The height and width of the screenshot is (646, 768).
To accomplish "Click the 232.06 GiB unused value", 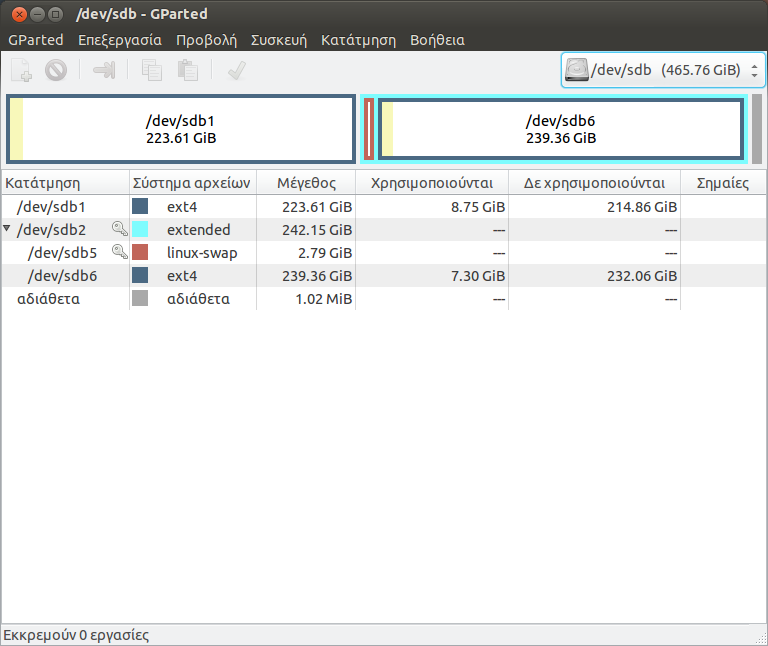I will click(x=642, y=276).
